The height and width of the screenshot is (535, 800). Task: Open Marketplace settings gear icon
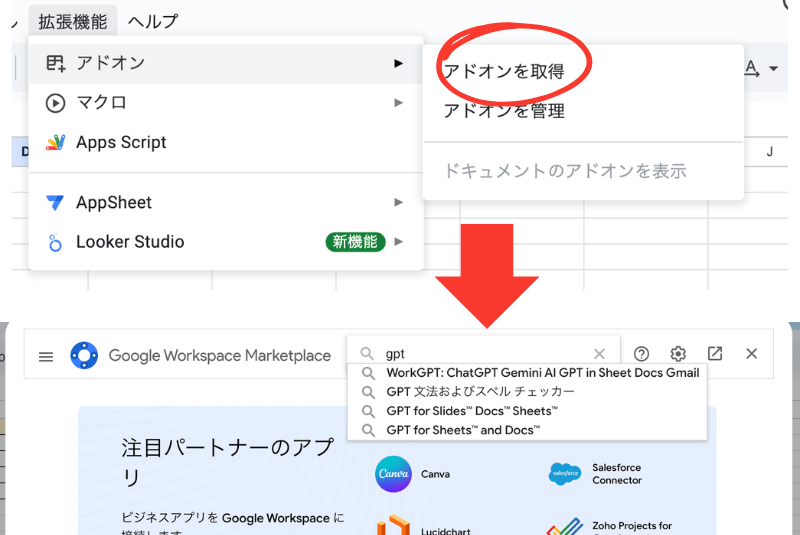[x=678, y=353]
